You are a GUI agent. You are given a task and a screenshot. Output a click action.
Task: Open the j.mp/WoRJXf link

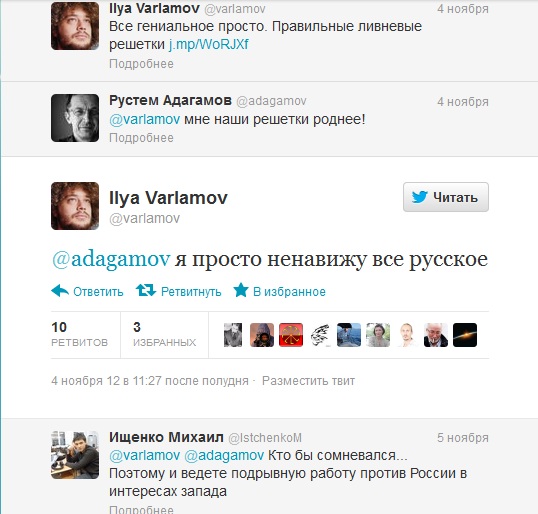208,44
